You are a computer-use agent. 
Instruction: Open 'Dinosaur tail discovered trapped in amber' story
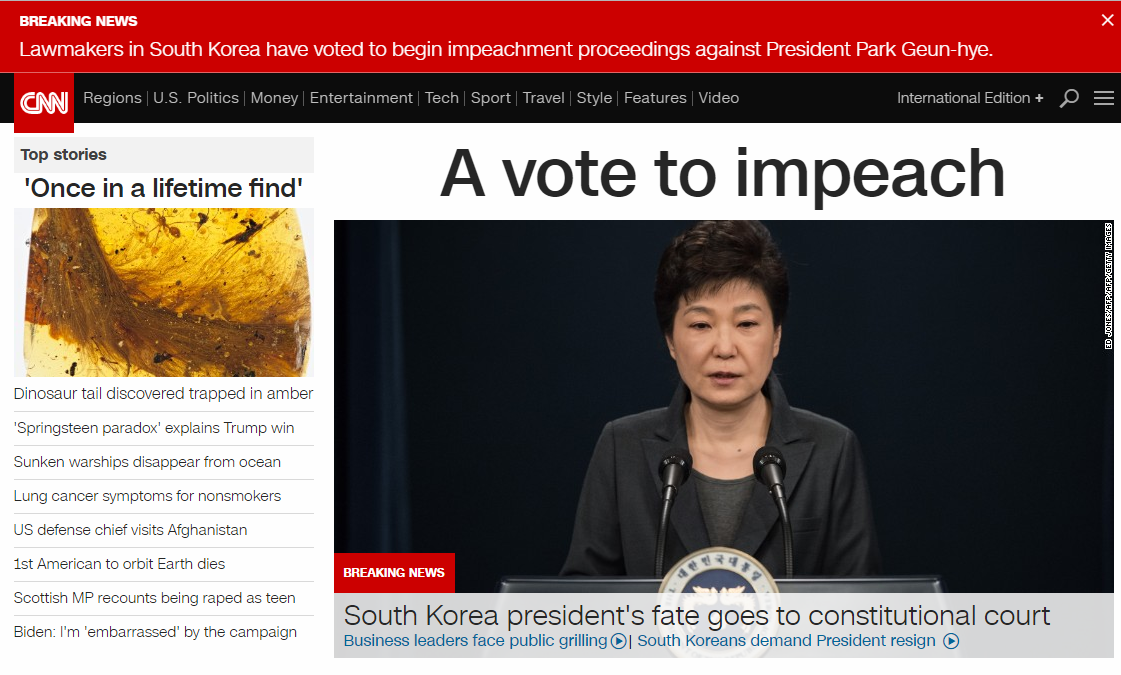163,394
